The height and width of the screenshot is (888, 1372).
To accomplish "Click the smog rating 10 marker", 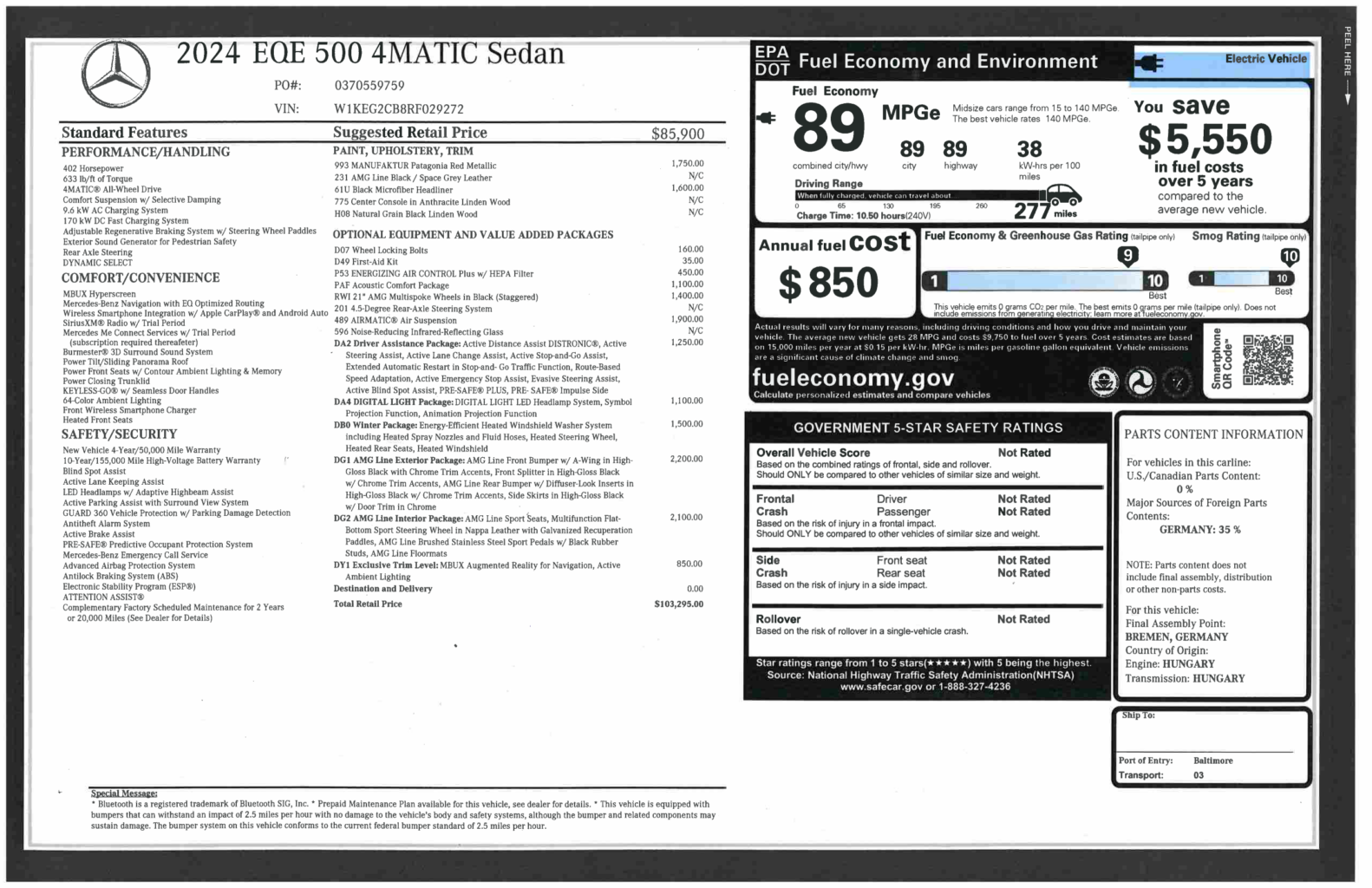I will pyautogui.click(x=1289, y=257).
